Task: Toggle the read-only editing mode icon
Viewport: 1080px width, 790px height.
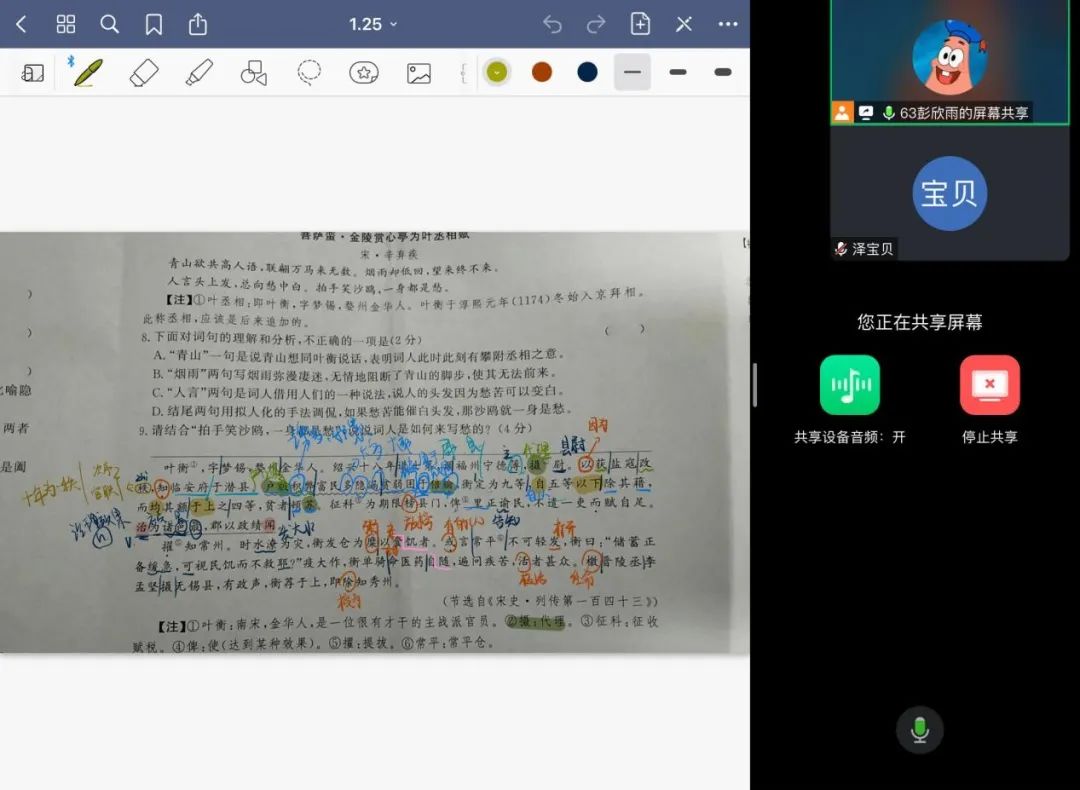Action: (x=684, y=24)
